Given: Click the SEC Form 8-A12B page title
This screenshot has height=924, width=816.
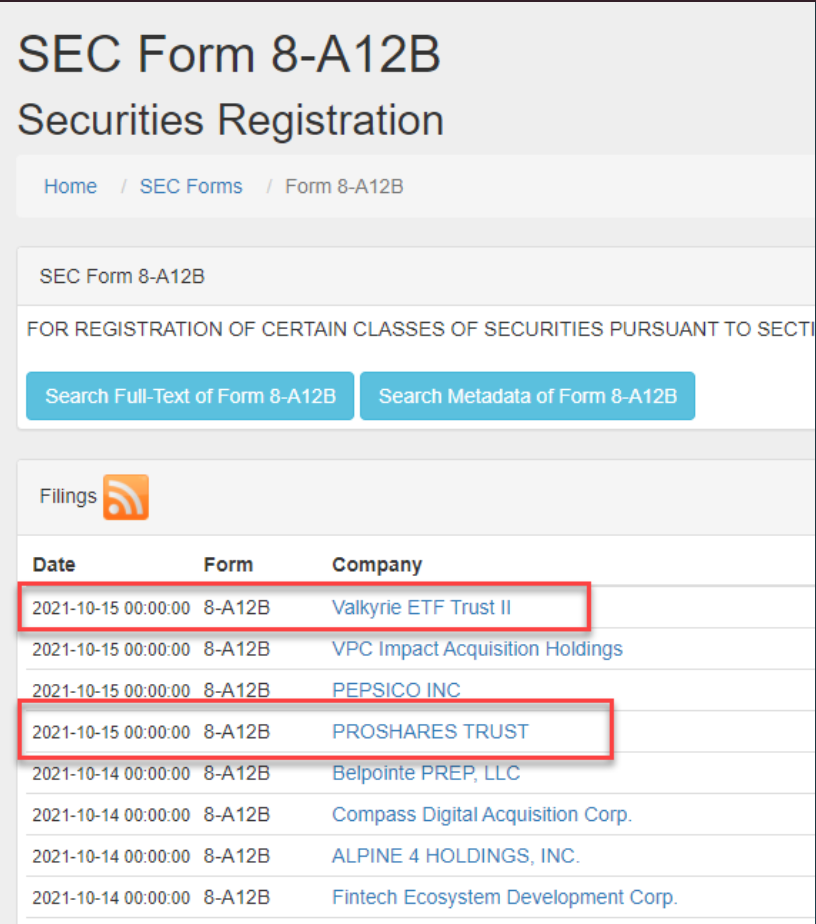Looking at the screenshot, I should tap(229, 54).
